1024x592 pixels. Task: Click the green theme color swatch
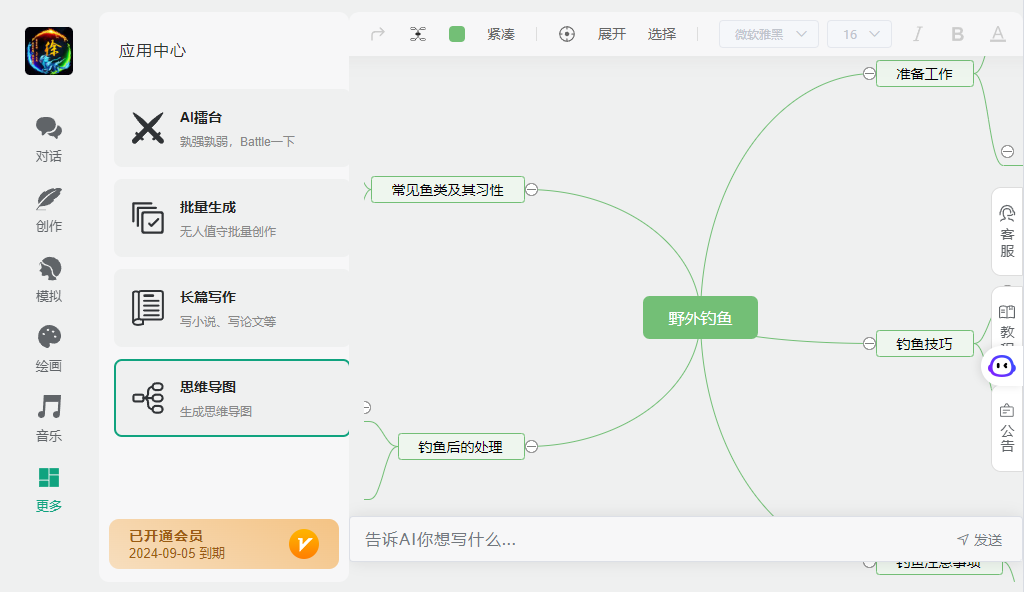(457, 34)
